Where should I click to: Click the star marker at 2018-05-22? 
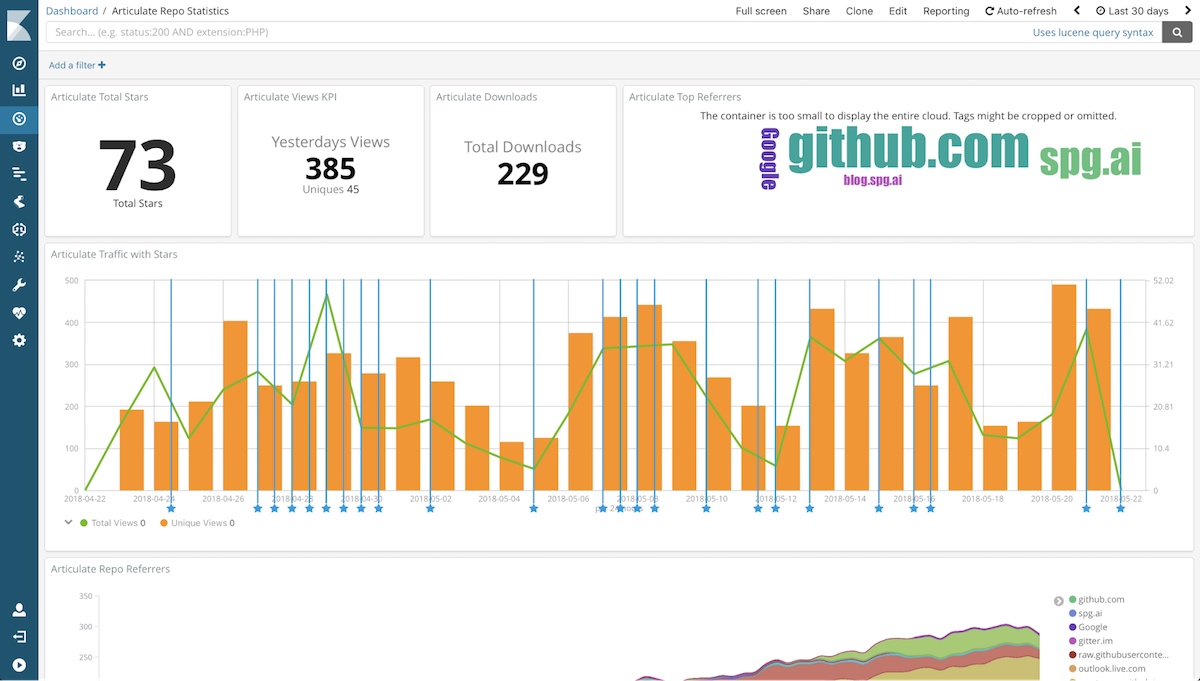point(1120,508)
